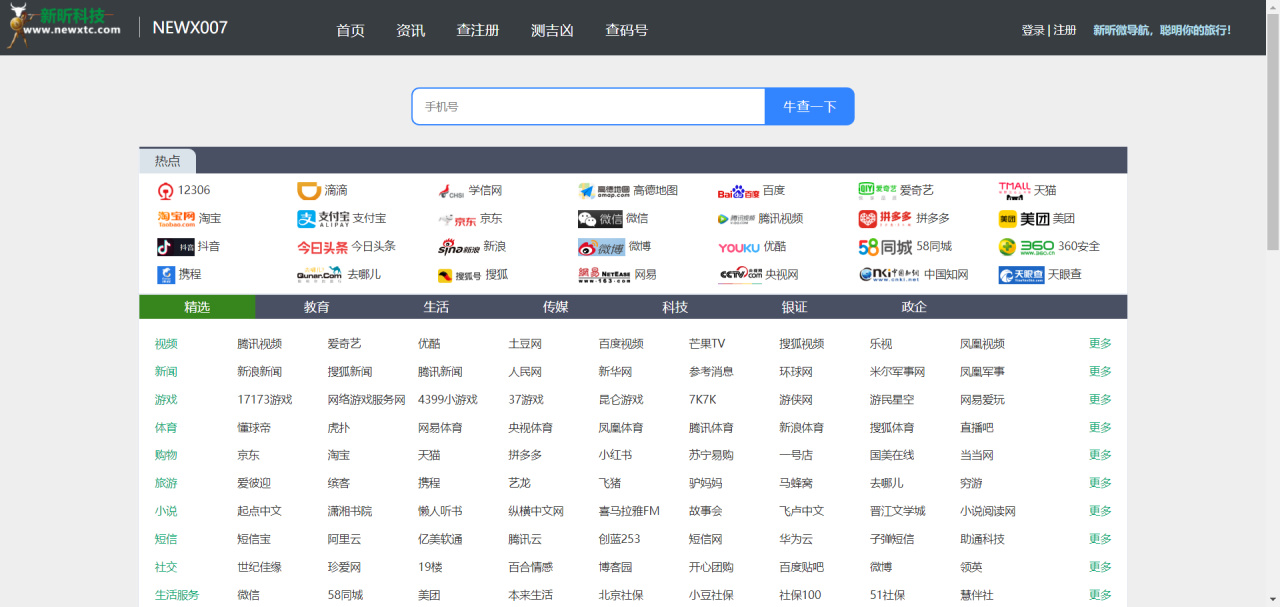The width and height of the screenshot is (1280, 607).
Task: Open the Taobao 淘宝网 logo
Action: (x=176, y=219)
